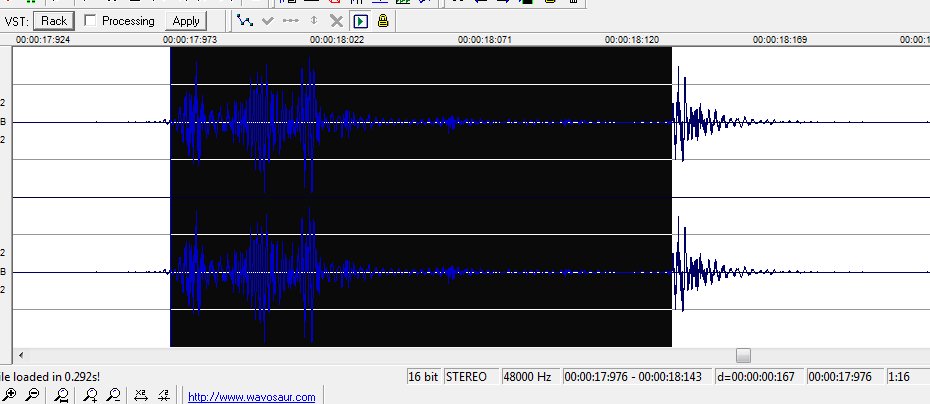Click the magnifier with small plus icon
Viewport: 930px width, 404px height.
click(90, 395)
